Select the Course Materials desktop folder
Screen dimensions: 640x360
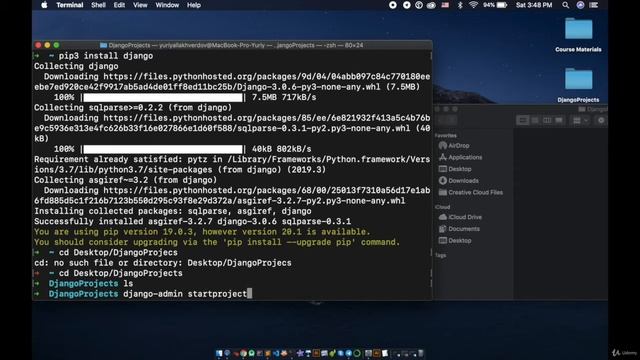point(578,35)
